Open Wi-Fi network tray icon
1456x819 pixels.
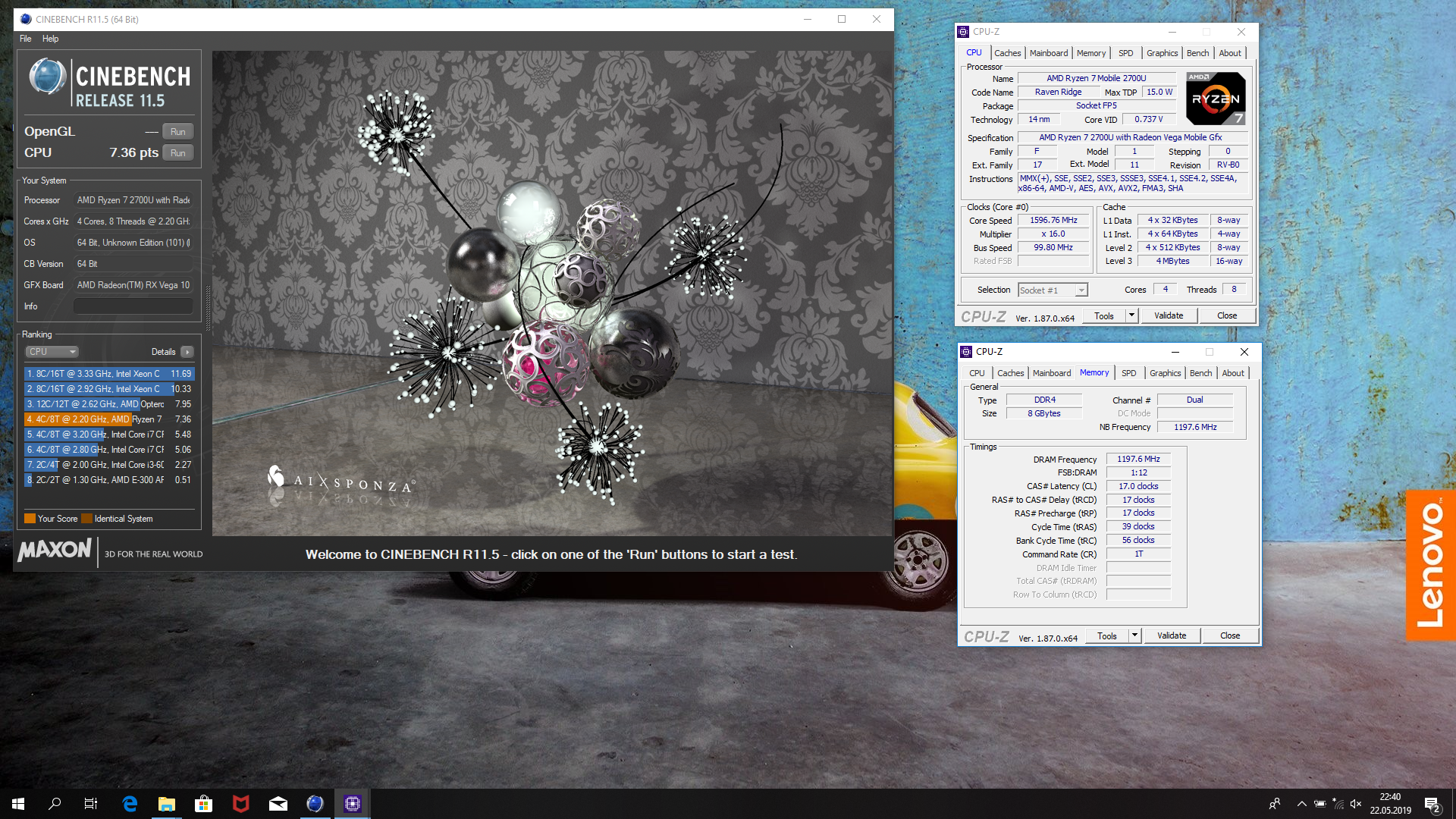(x=1338, y=804)
